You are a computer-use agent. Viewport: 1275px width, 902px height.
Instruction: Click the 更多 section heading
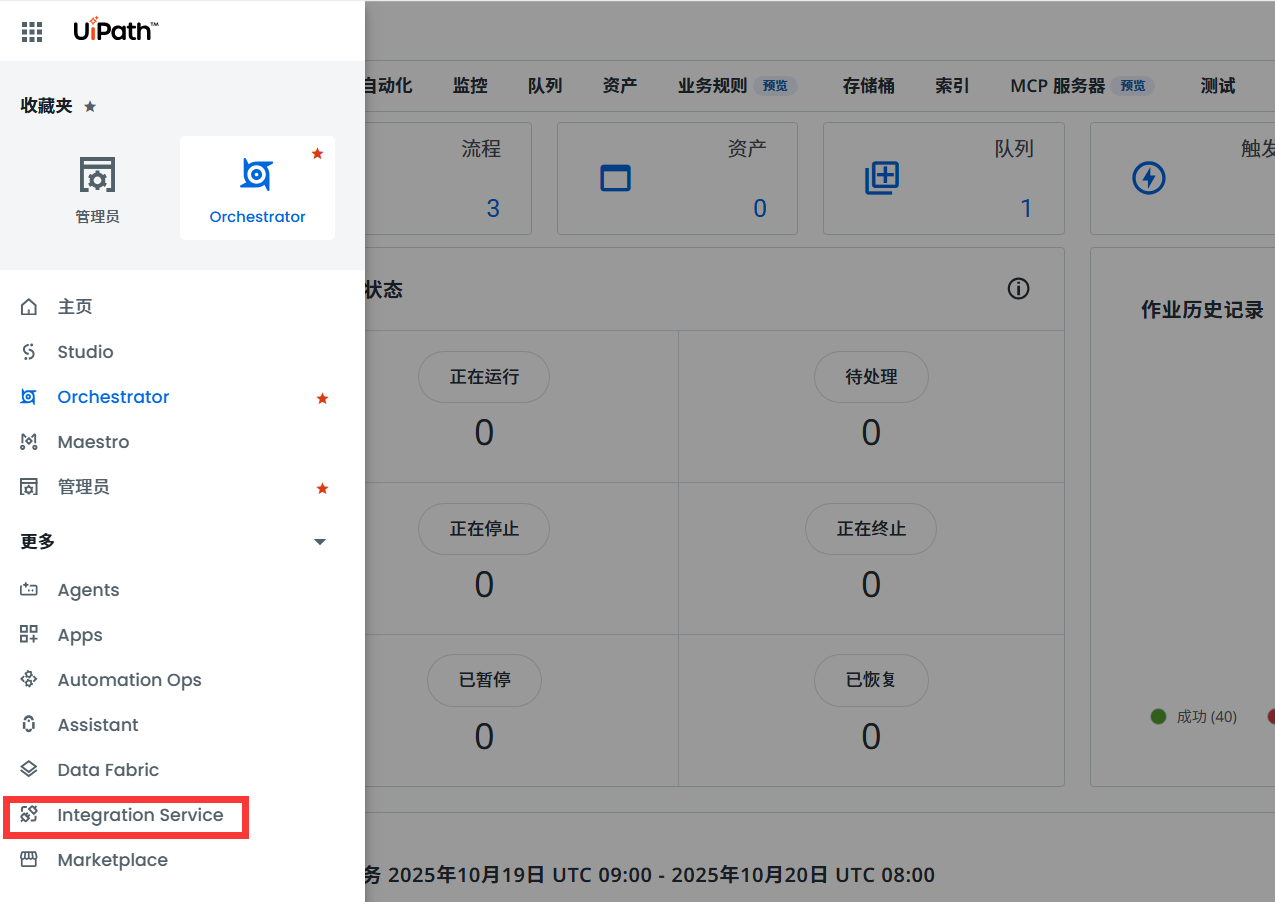click(38, 542)
